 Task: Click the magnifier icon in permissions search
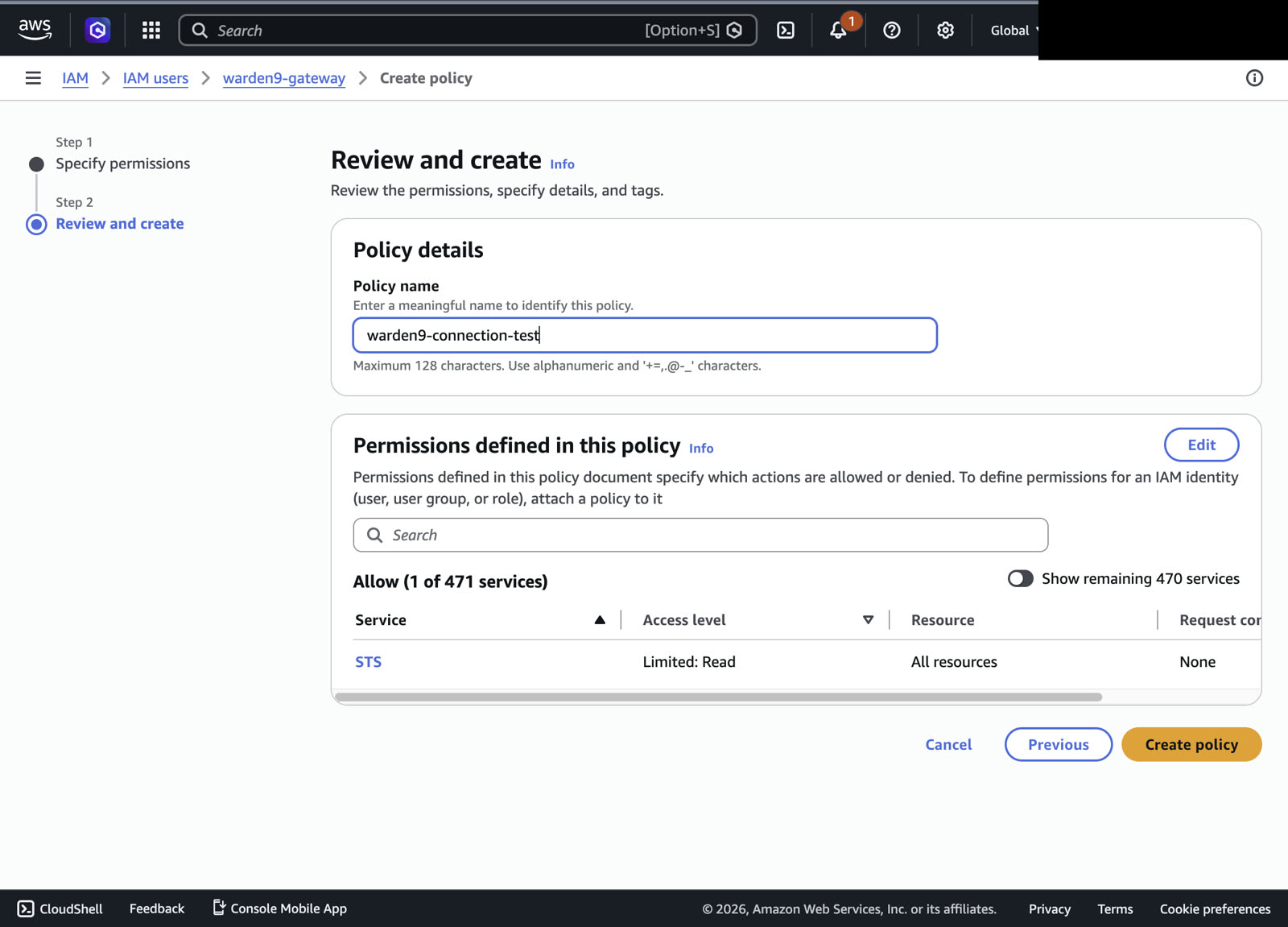375,536
